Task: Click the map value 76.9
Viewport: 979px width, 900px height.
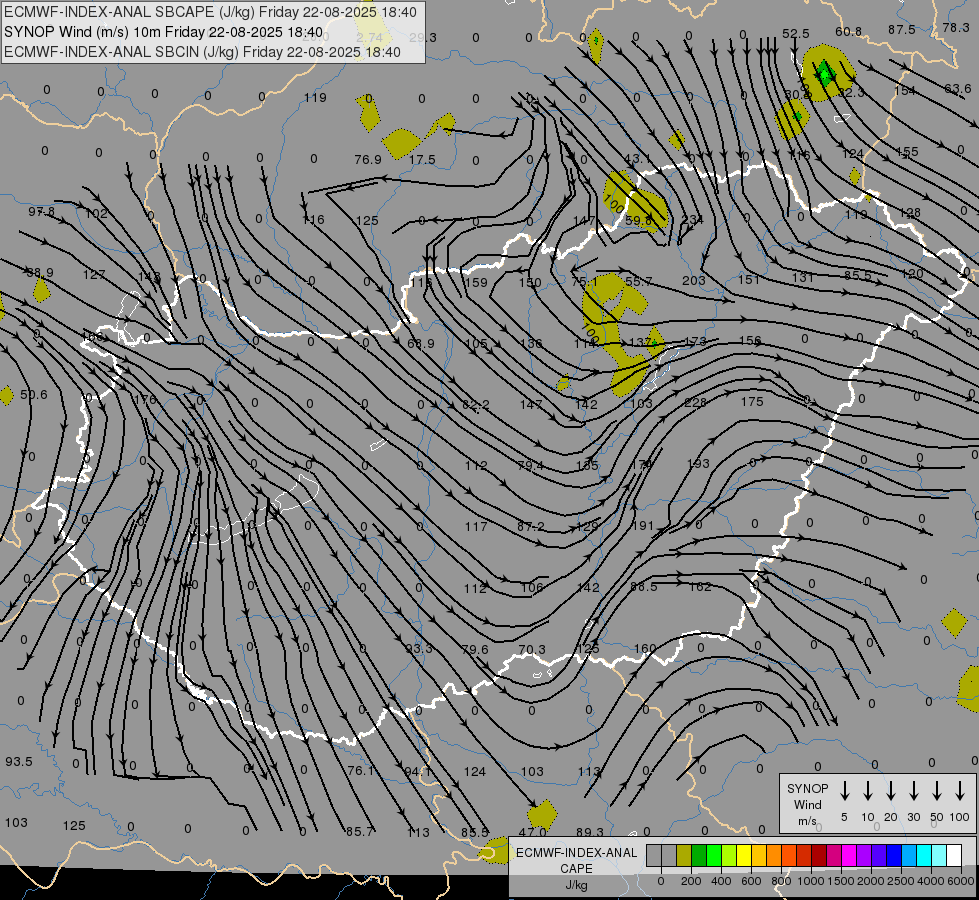Action: pyautogui.click(x=368, y=160)
